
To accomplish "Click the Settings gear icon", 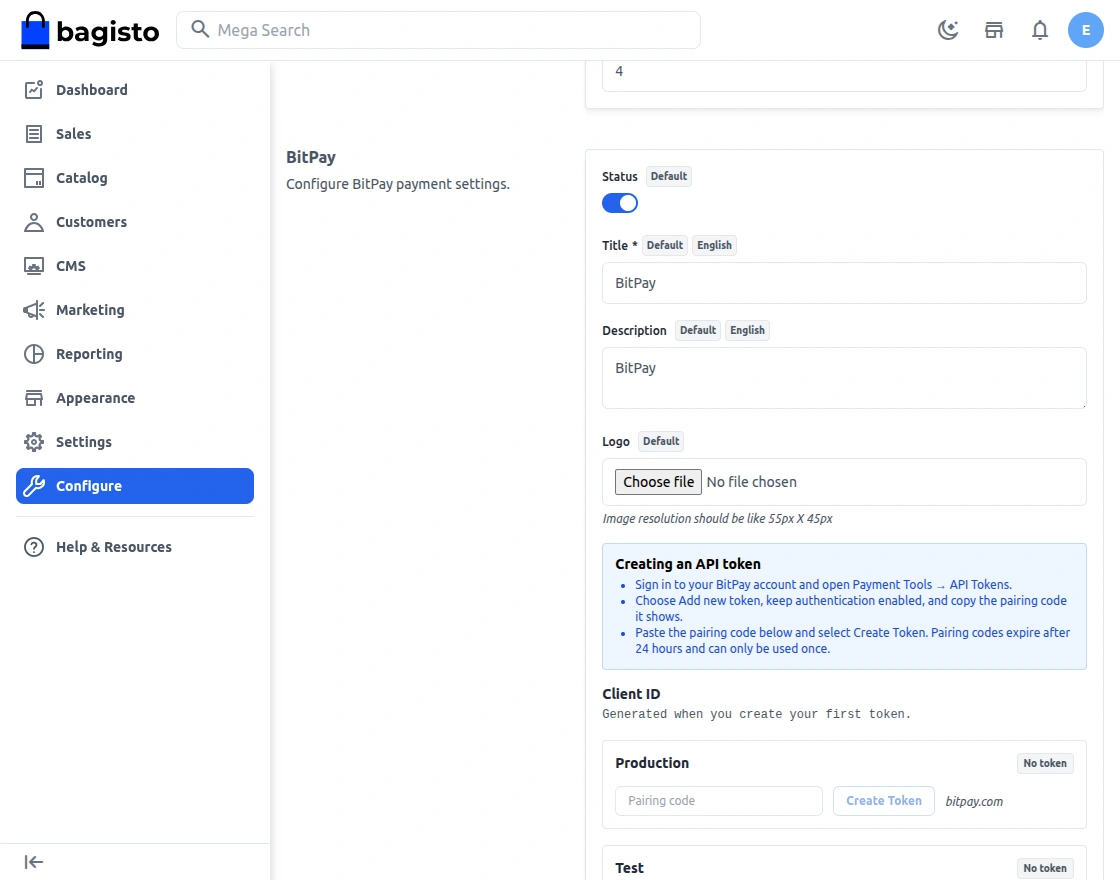I will [x=34, y=442].
